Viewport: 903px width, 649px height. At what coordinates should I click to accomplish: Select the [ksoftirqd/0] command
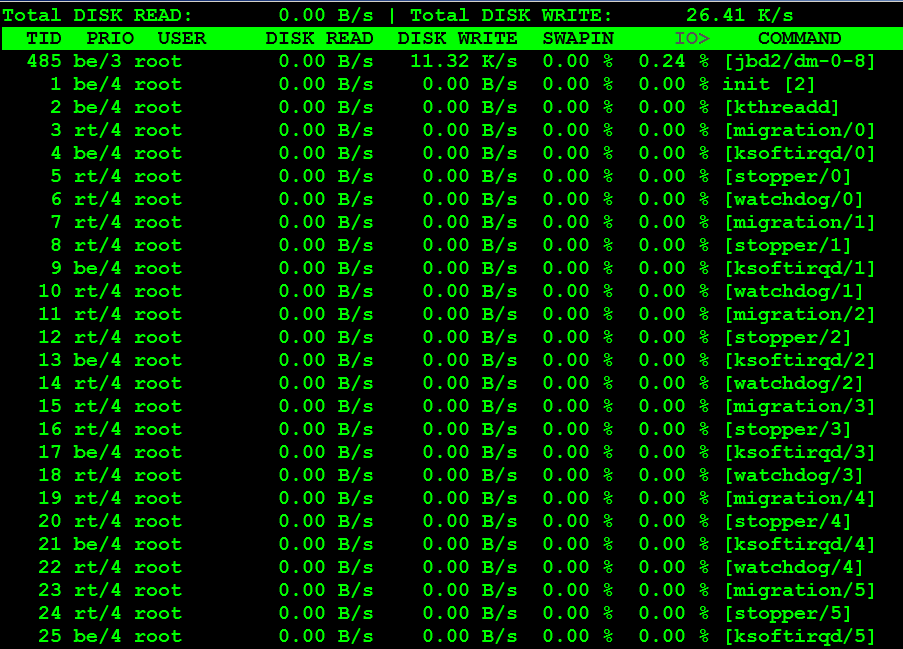(800, 153)
